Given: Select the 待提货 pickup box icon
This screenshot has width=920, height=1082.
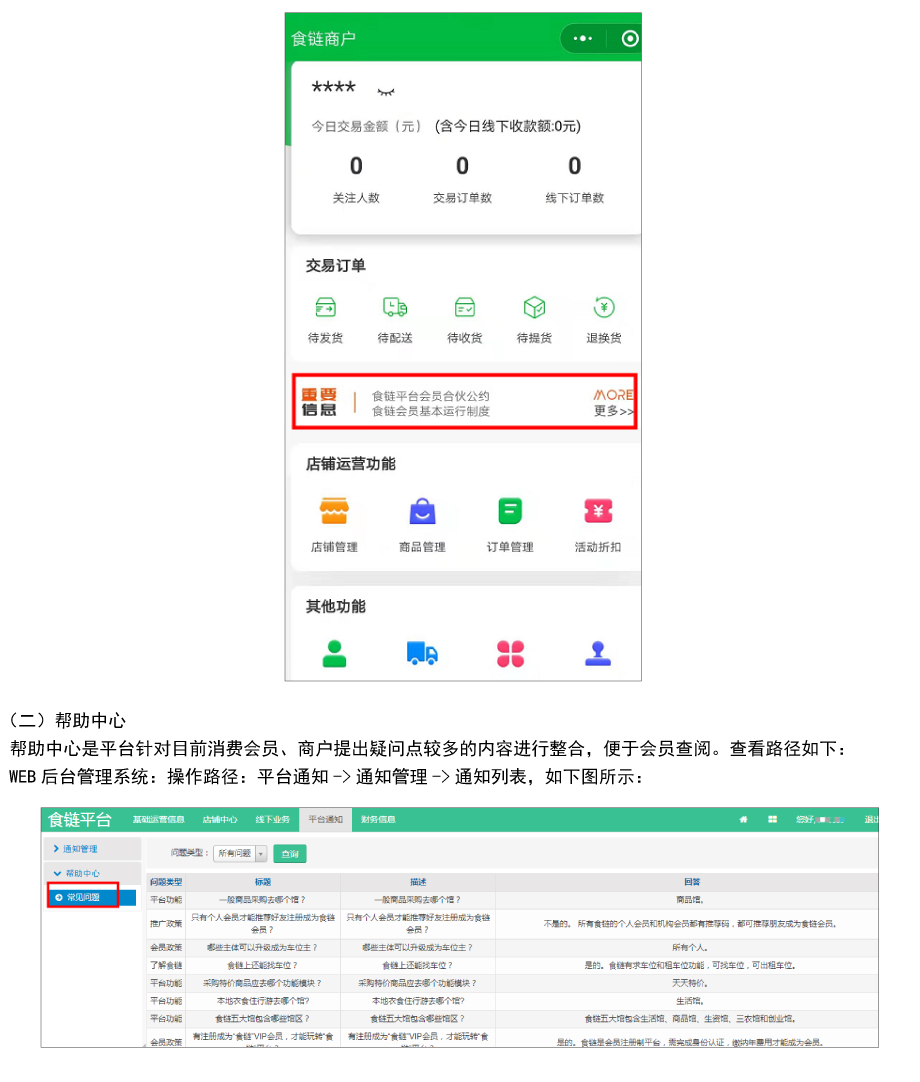Looking at the screenshot, I should [534, 308].
